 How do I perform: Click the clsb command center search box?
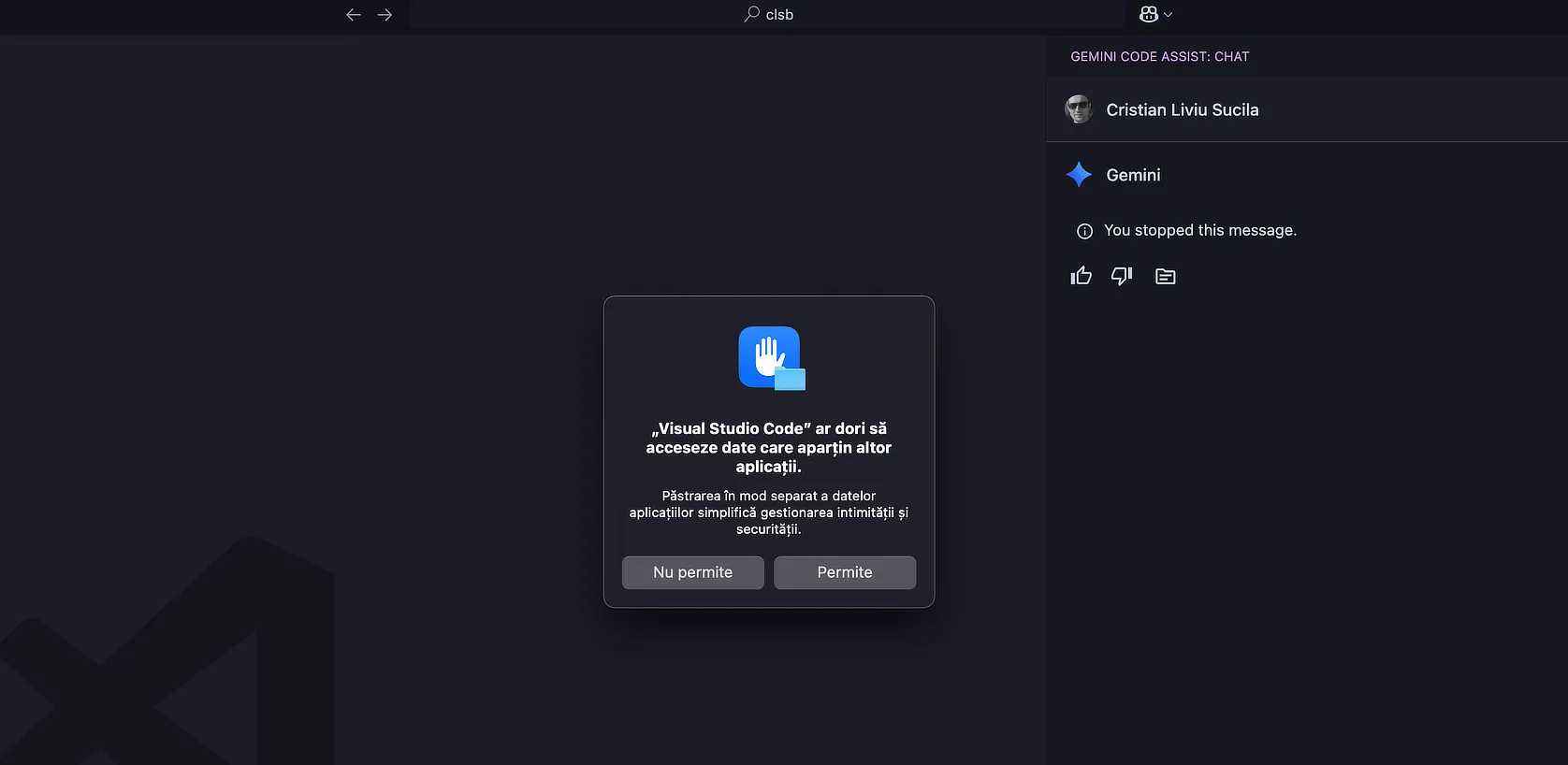[x=767, y=14]
